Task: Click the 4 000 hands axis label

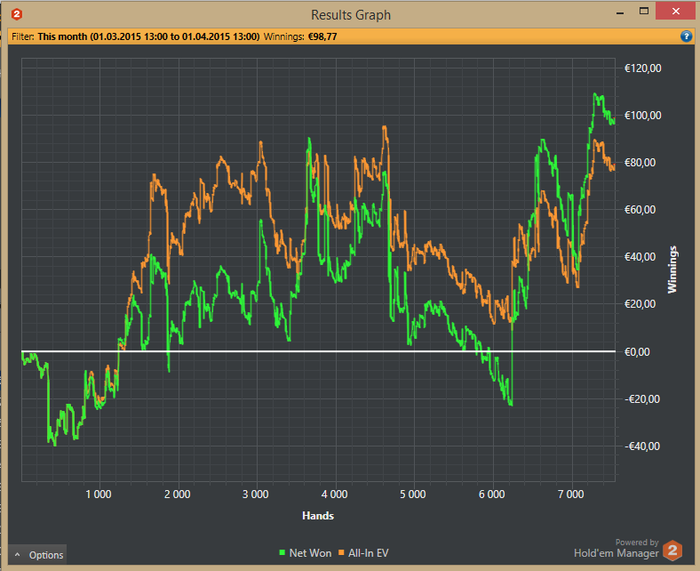Action: coord(334,494)
